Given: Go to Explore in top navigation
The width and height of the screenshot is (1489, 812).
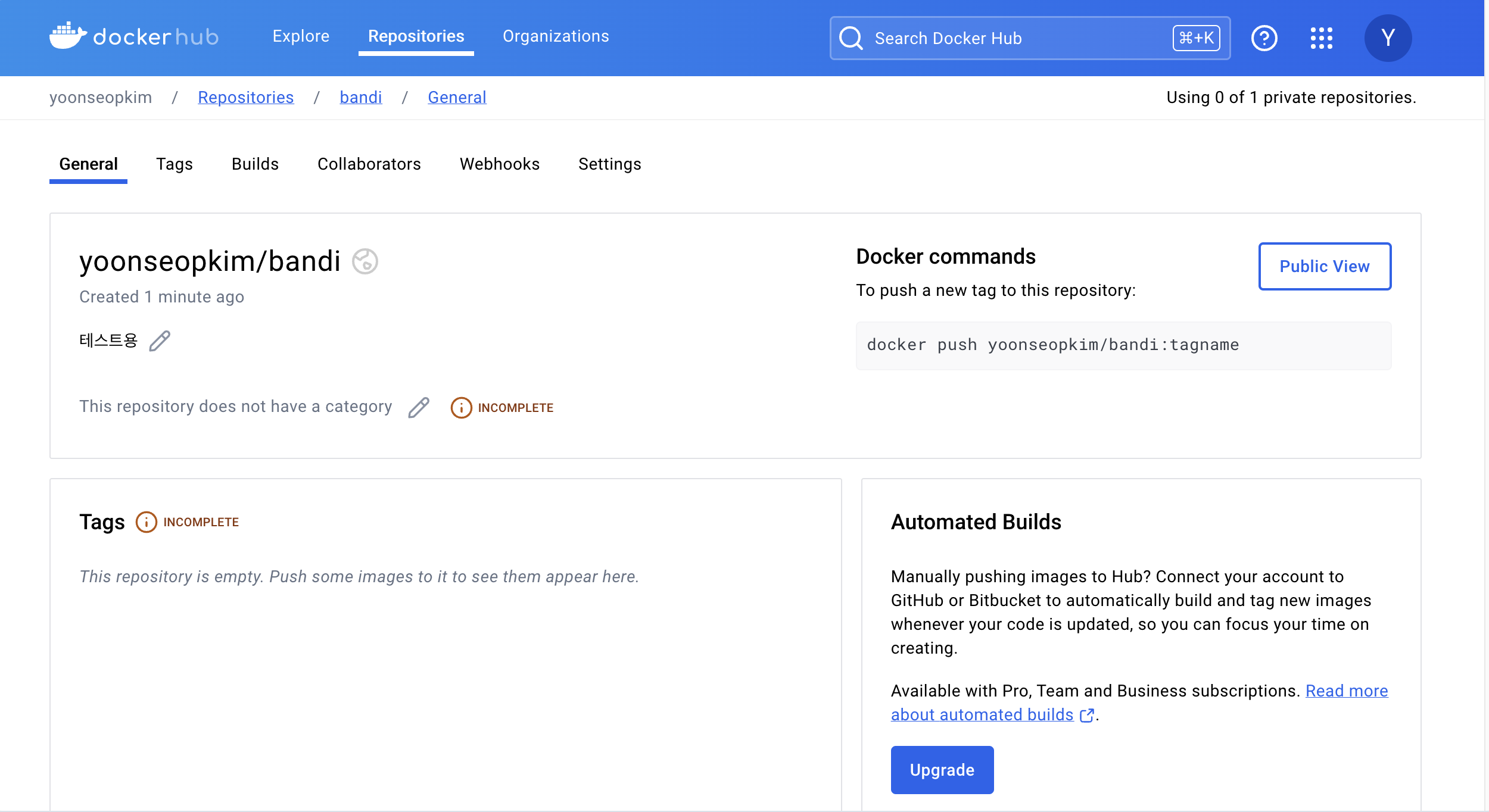Looking at the screenshot, I should 301,36.
